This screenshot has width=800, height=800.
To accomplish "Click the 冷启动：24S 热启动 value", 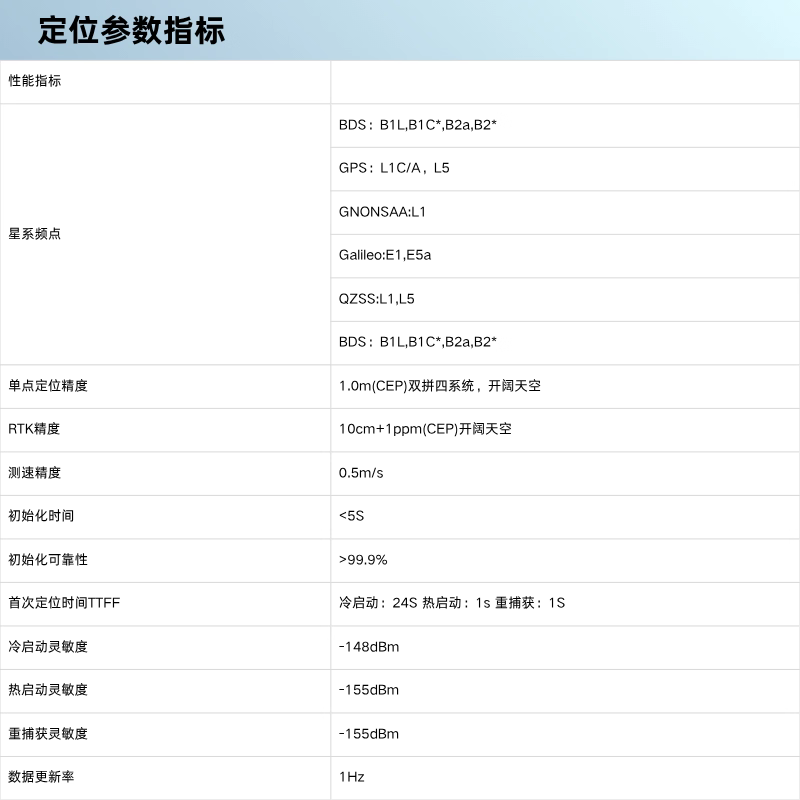I will pyautogui.click(x=452, y=603).
